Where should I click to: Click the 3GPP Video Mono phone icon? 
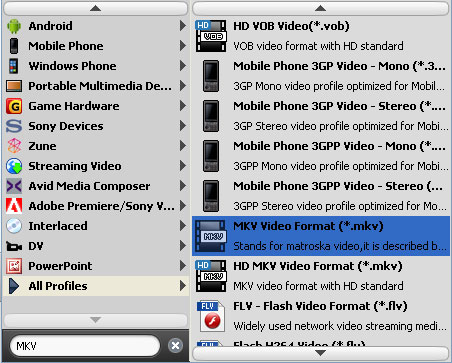(211, 156)
